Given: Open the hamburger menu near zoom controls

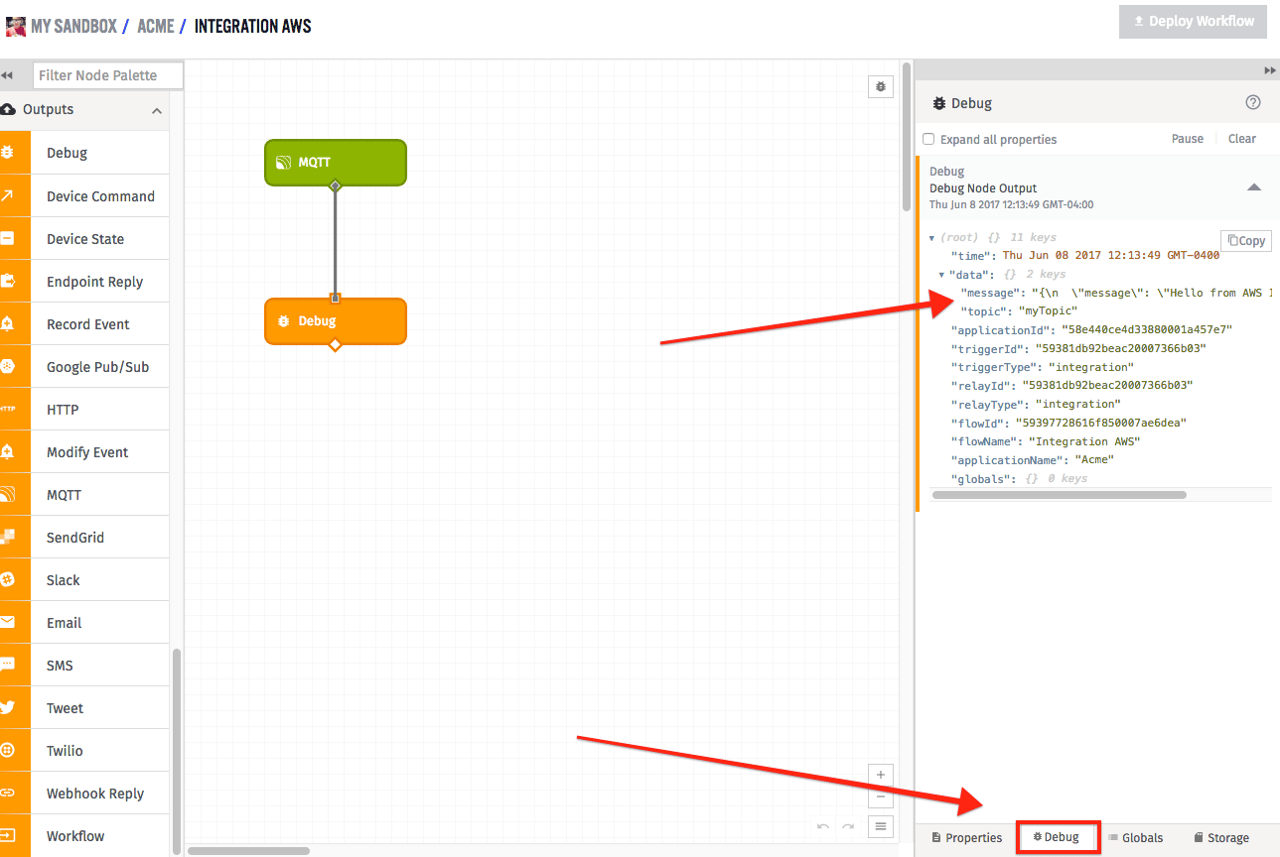Looking at the screenshot, I should [x=880, y=826].
